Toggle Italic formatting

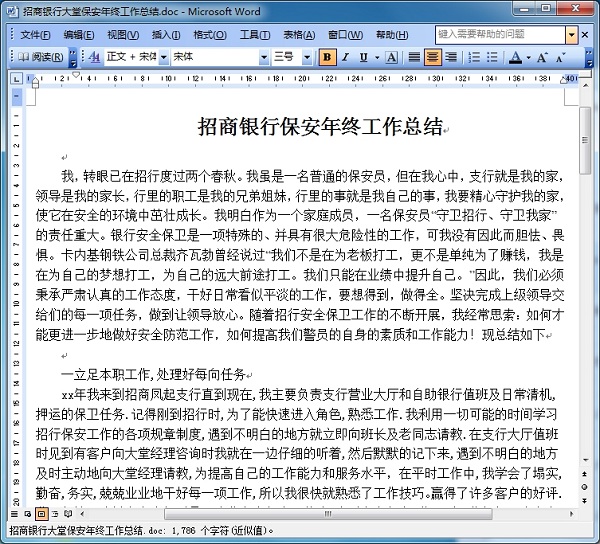point(345,57)
